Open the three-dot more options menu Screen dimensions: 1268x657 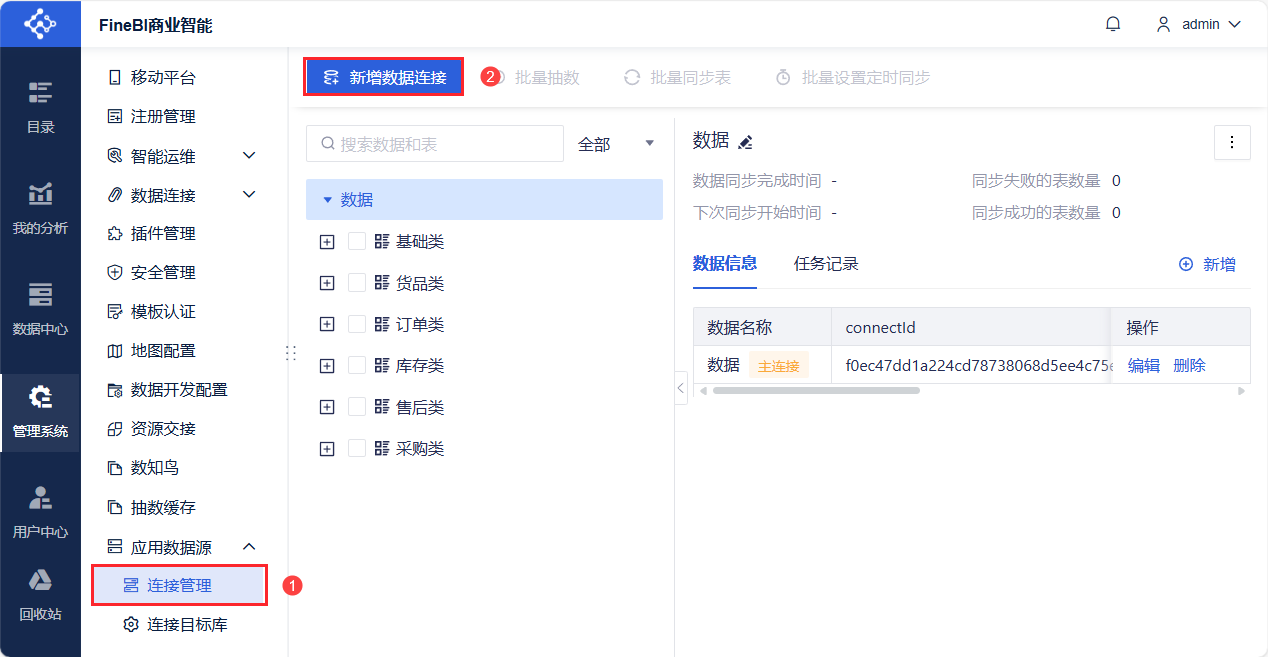click(1232, 142)
